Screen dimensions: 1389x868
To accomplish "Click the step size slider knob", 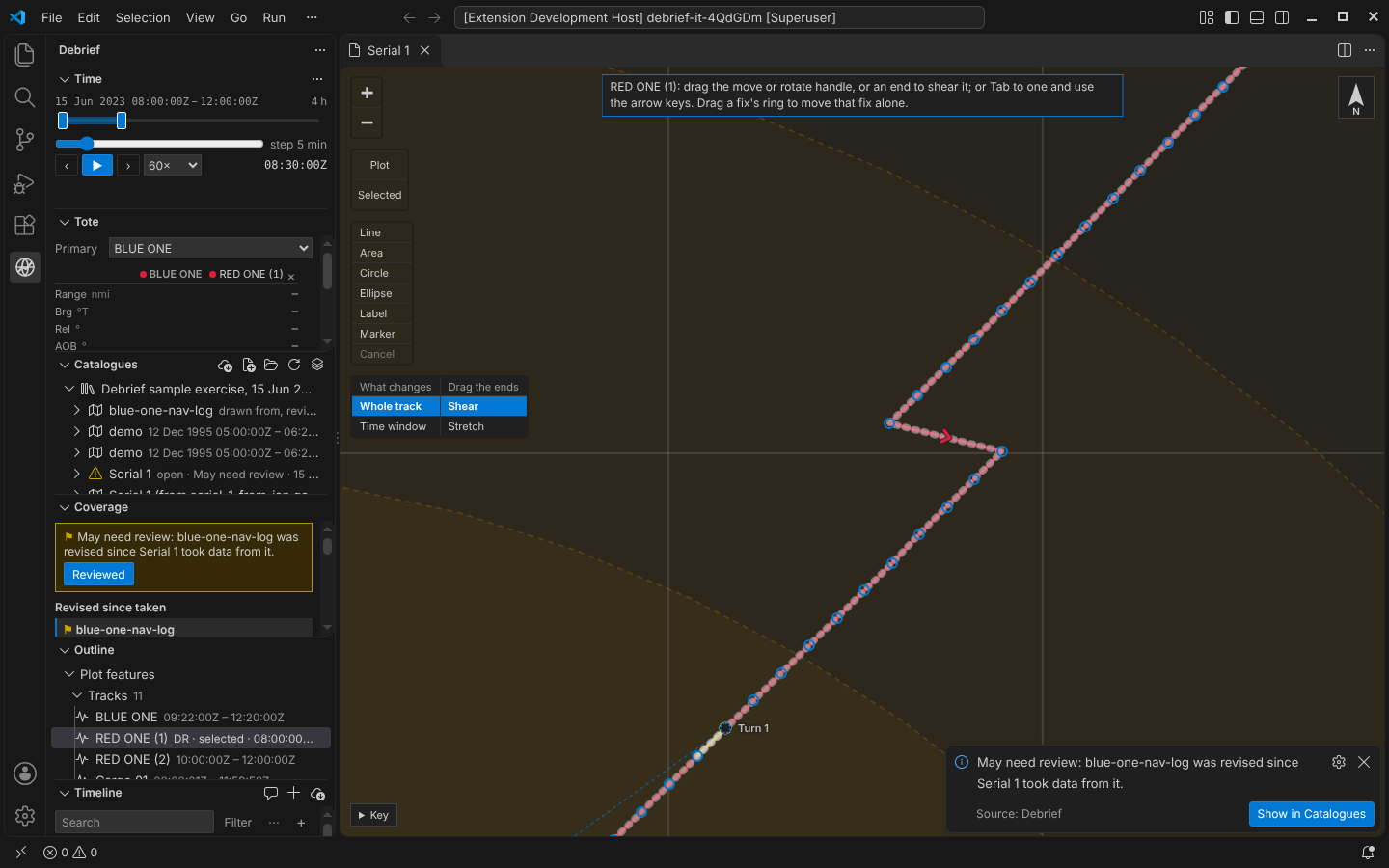I will (x=87, y=144).
